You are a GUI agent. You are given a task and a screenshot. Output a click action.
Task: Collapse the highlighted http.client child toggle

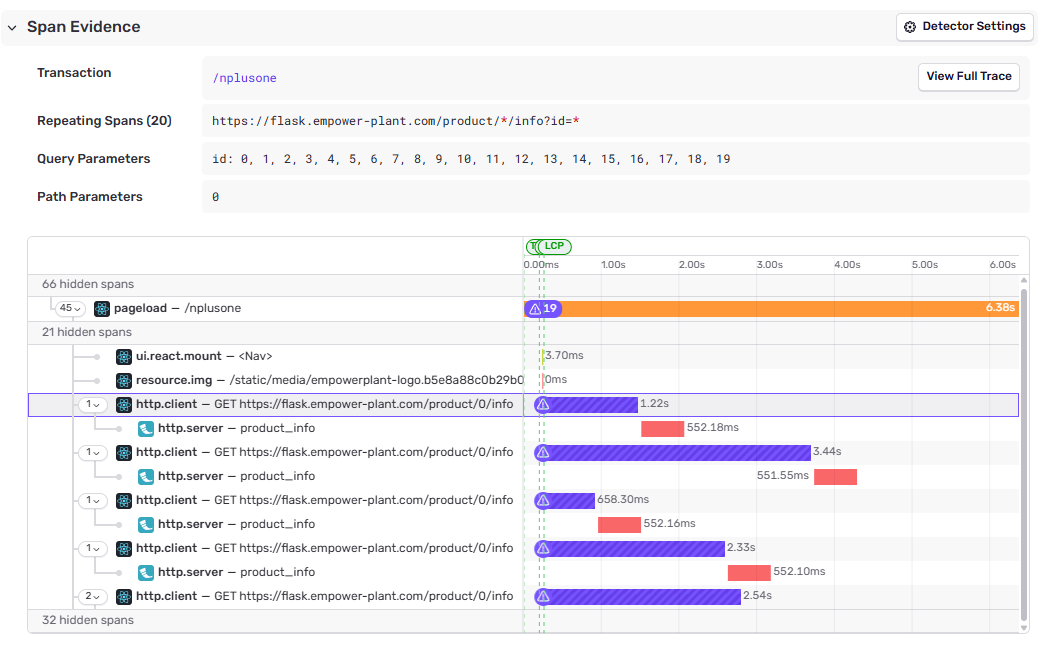[x=93, y=404]
